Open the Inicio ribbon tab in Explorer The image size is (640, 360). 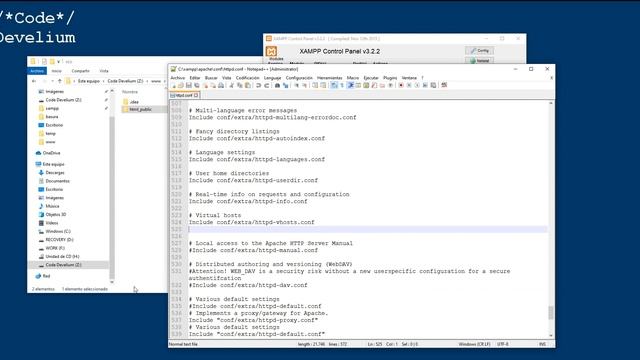click(56, 71)
